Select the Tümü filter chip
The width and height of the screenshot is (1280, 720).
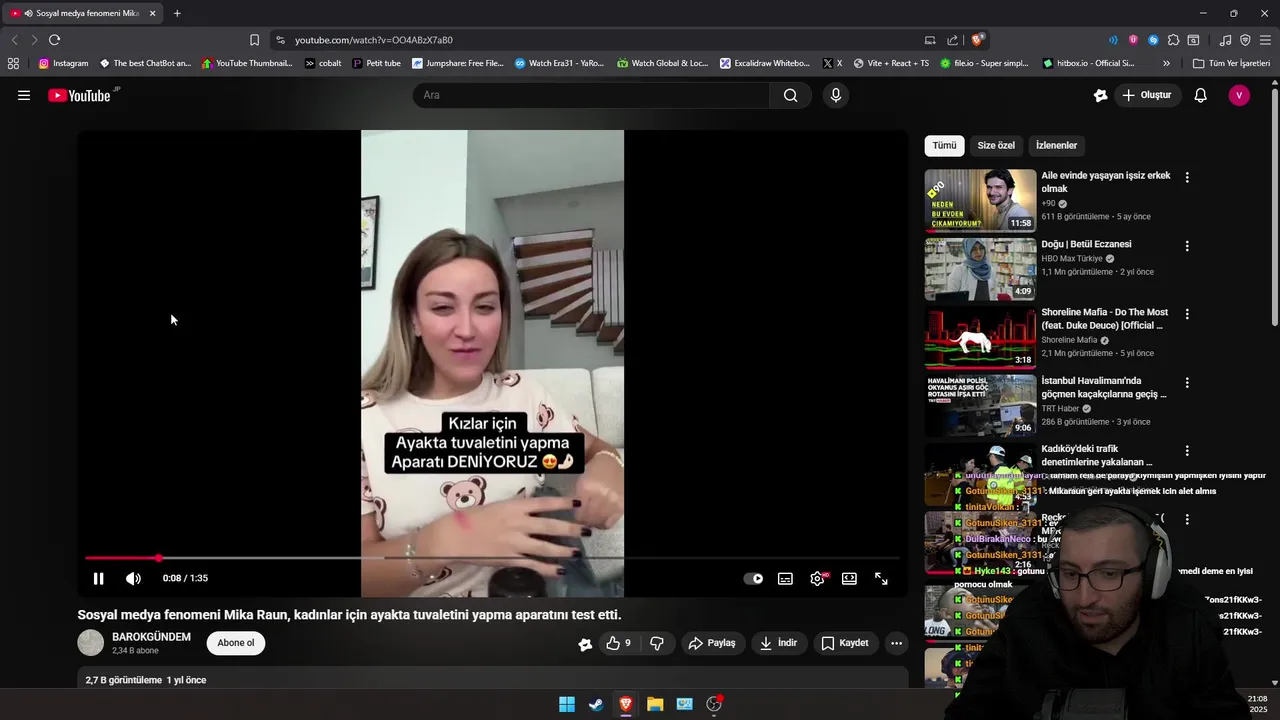(945, 146)
